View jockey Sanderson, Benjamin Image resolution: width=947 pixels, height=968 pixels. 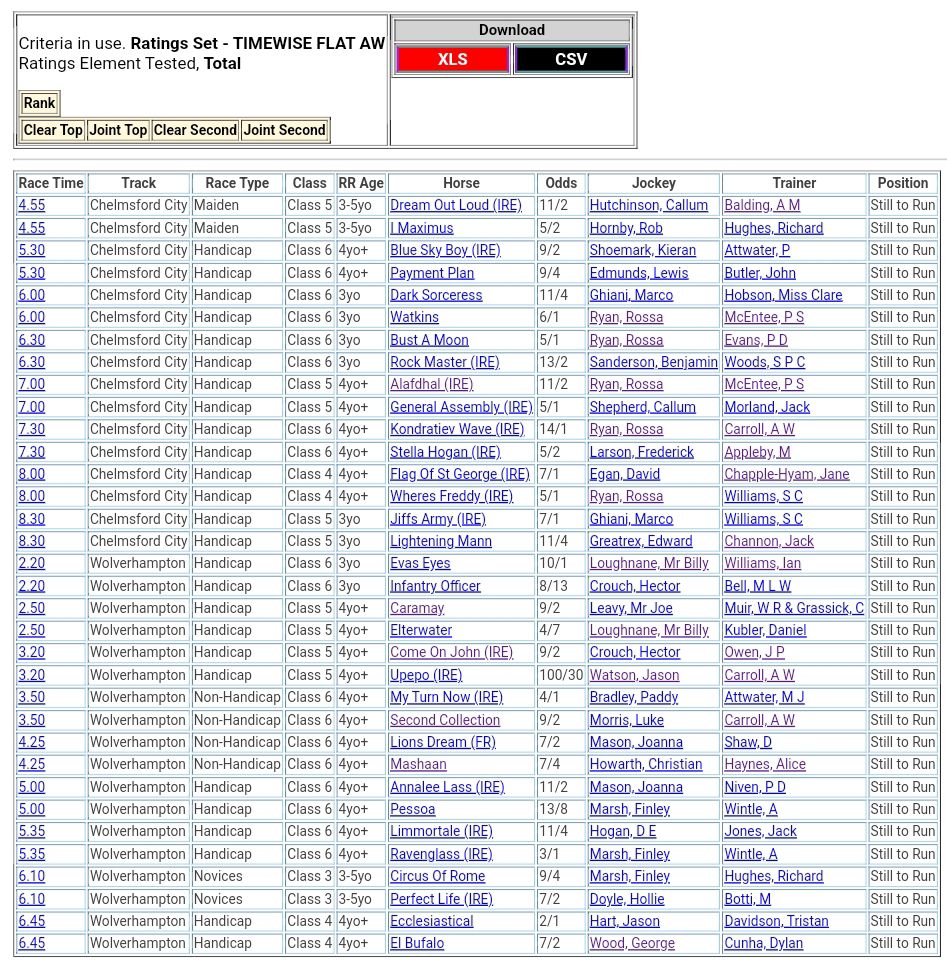[x=653, y=362]
